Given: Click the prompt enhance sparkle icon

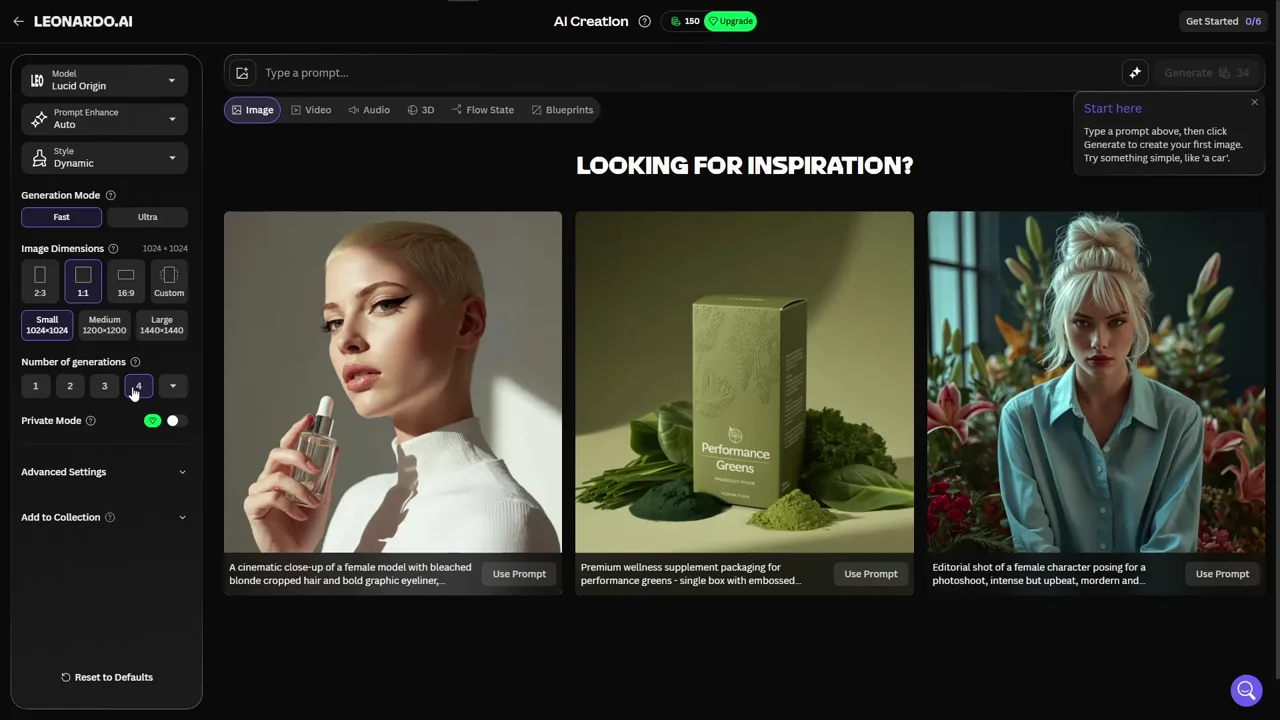Looking at the screenshot, I should (1135, 73).
